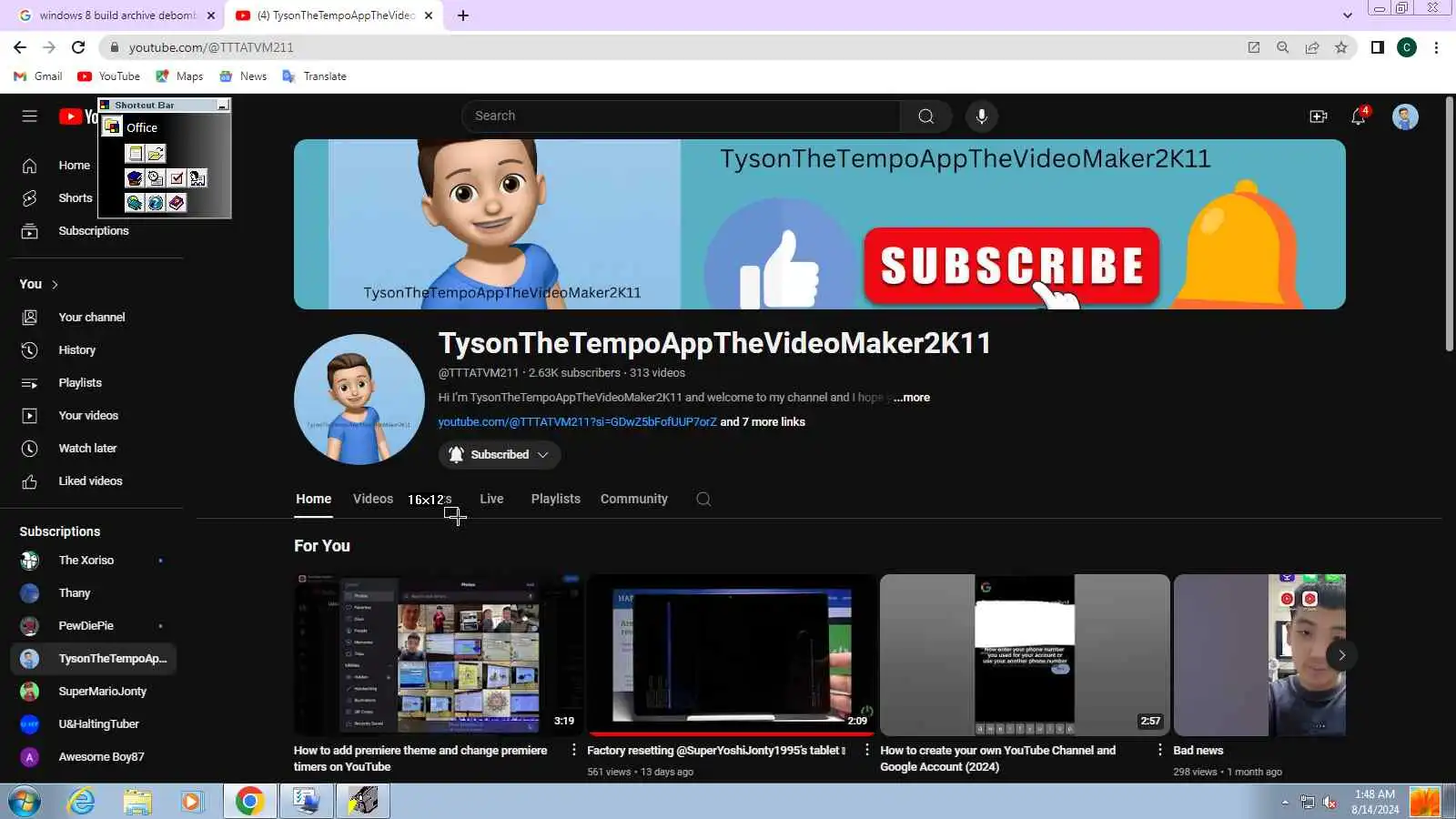
Task: Open a new Chrome tab
Action: 462,15
